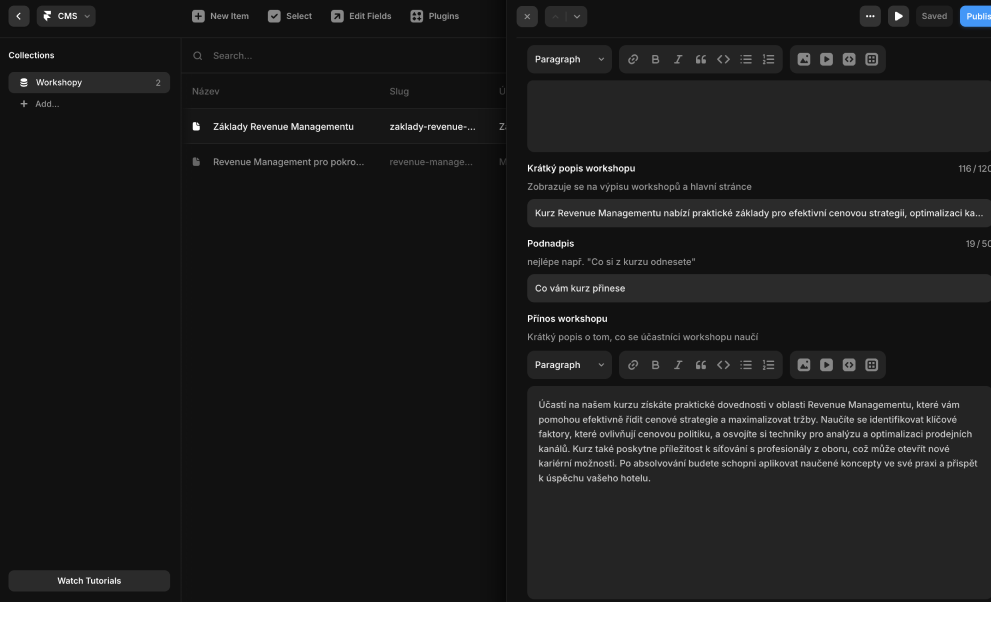Image resolution: width=991 pixels, height=620 pixels.
Task: Insert table in upper editor toolbar
Action: (872, 59)
